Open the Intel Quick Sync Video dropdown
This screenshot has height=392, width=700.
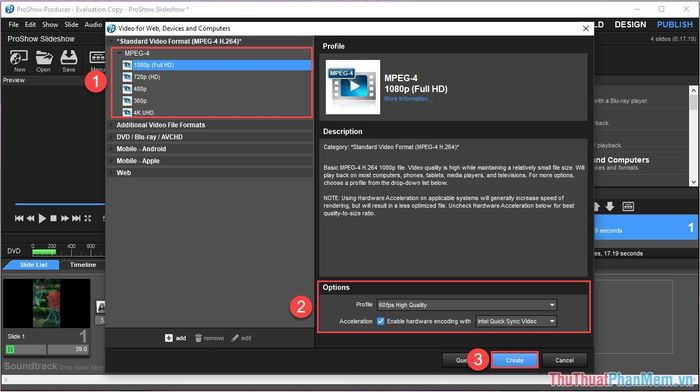(x=516, y=321)
